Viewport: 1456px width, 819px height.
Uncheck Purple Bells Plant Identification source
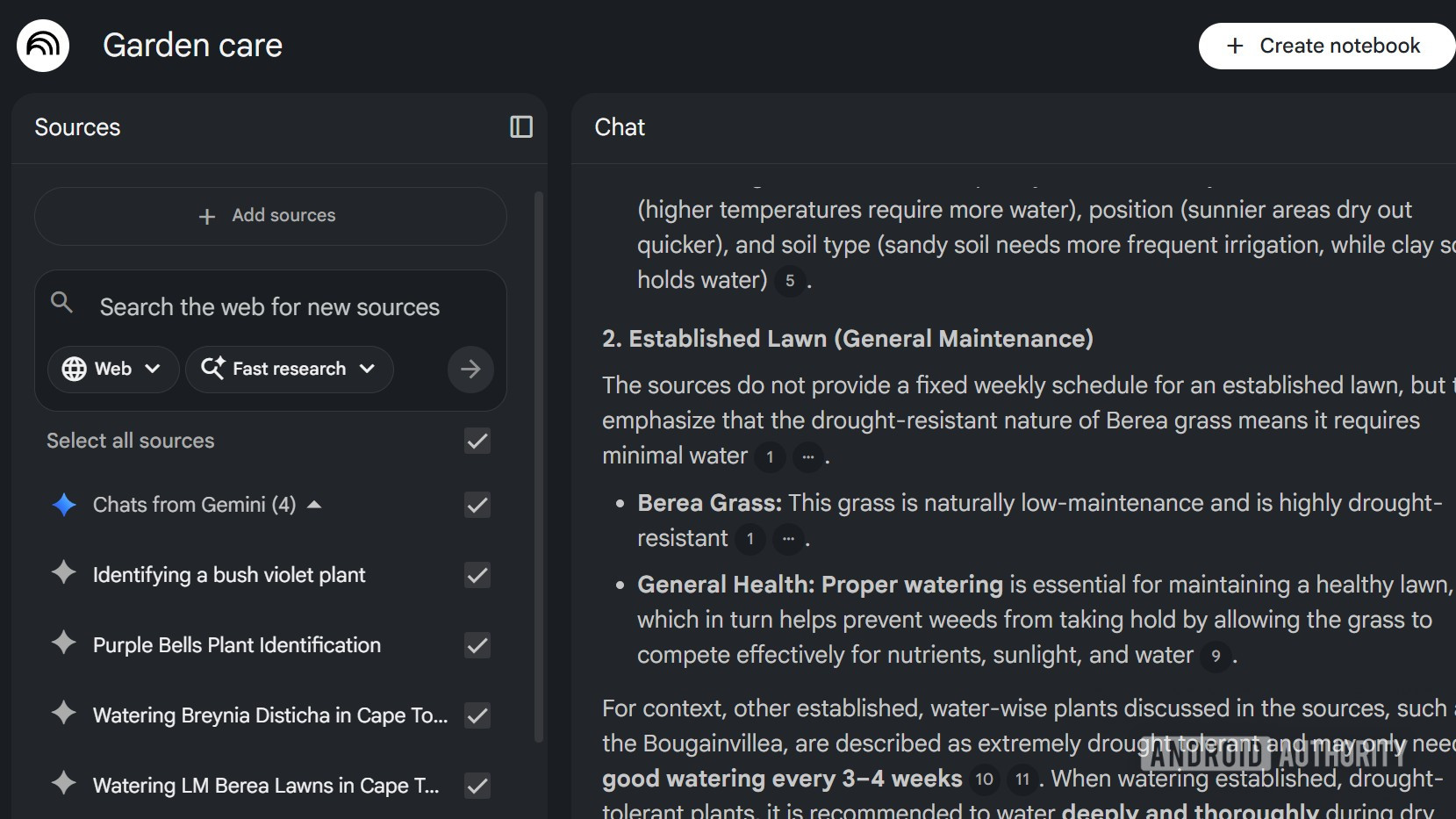[x=477, y=646]
